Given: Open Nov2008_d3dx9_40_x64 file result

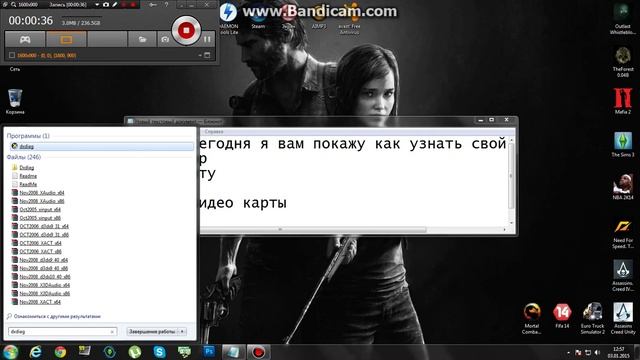Looking at the screenshot, I should tap(44, 260).
